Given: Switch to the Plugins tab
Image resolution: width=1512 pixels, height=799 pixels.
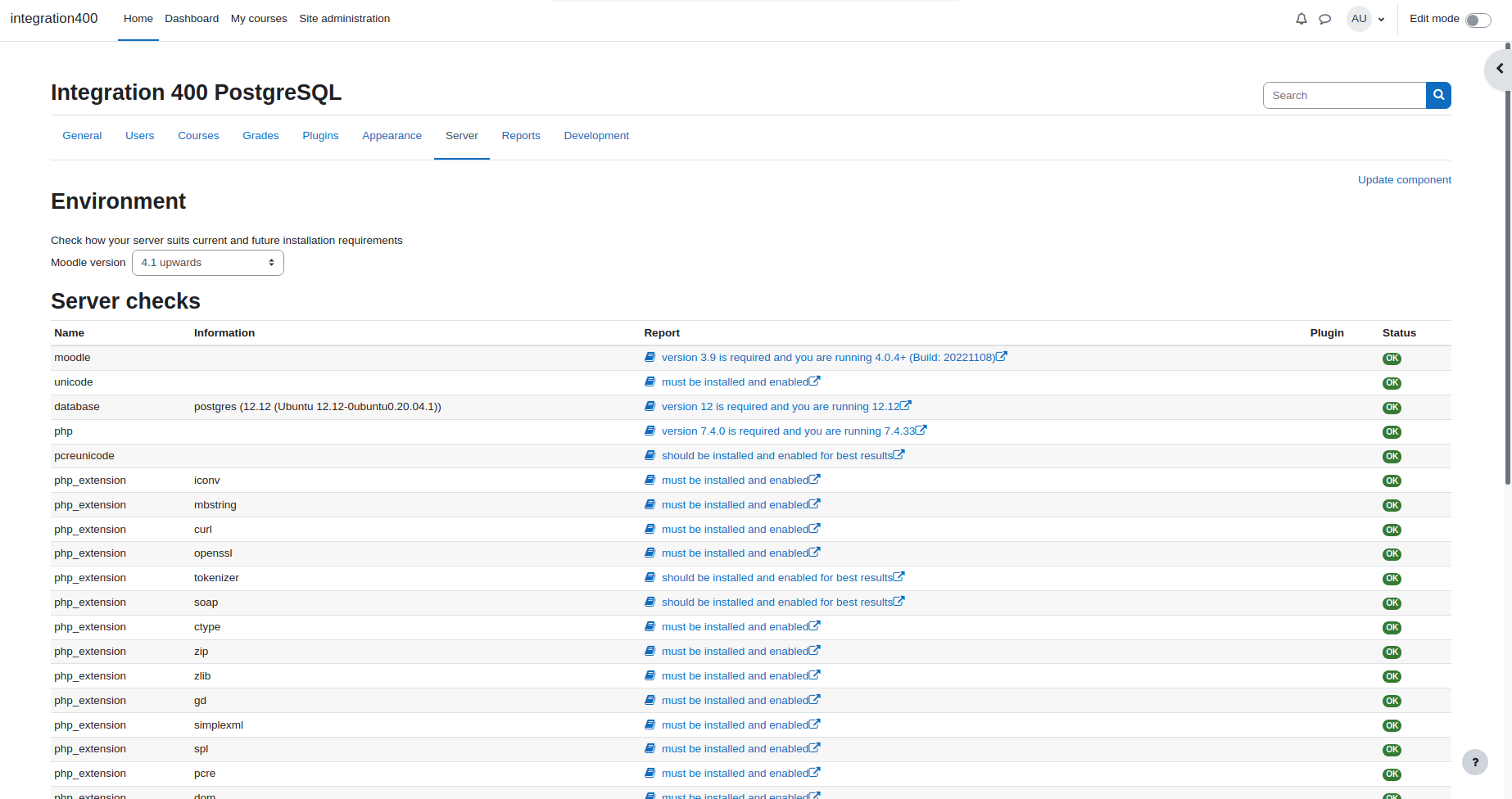Looking at the screenshot, I should click(320, 136).
